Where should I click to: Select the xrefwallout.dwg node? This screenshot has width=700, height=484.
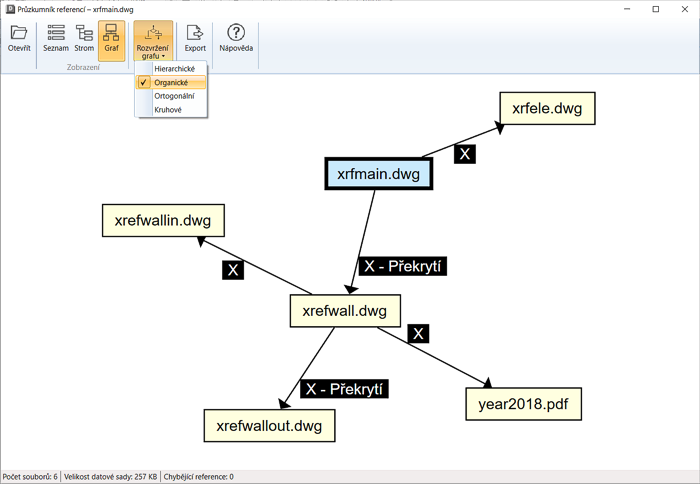pyautogui.click(x=269, y=425)
